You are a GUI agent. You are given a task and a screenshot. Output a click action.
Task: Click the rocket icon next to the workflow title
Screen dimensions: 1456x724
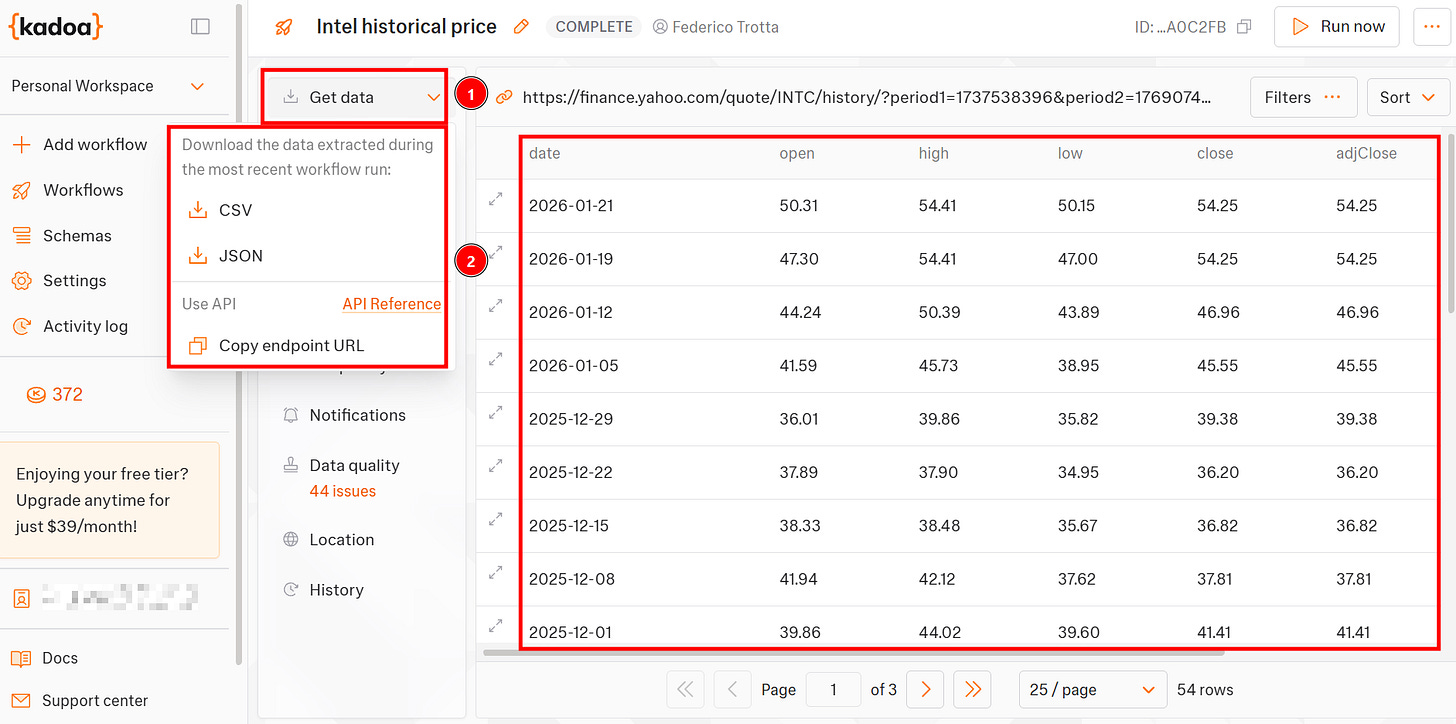pos(284,27)
